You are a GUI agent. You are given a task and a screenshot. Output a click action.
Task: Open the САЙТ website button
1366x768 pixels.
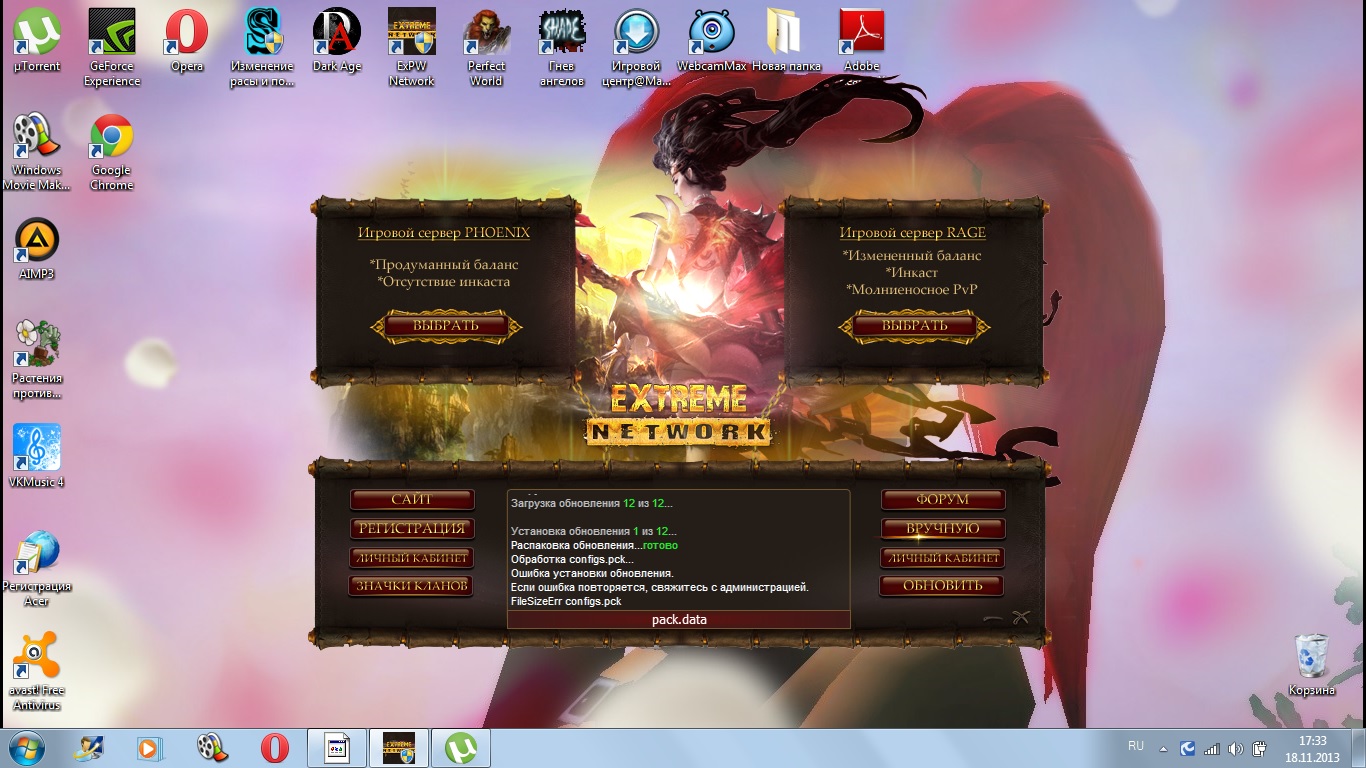click(x=411, y=499)
